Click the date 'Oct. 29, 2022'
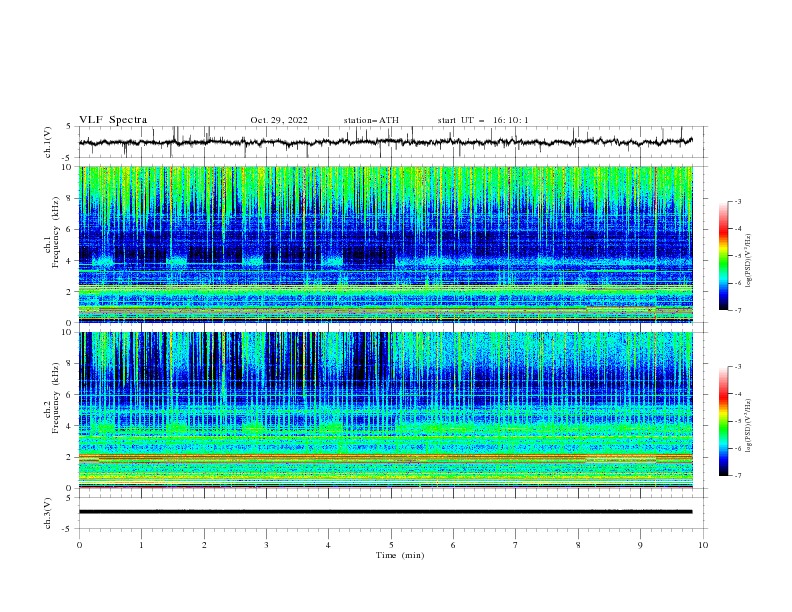 pos(279,120)
